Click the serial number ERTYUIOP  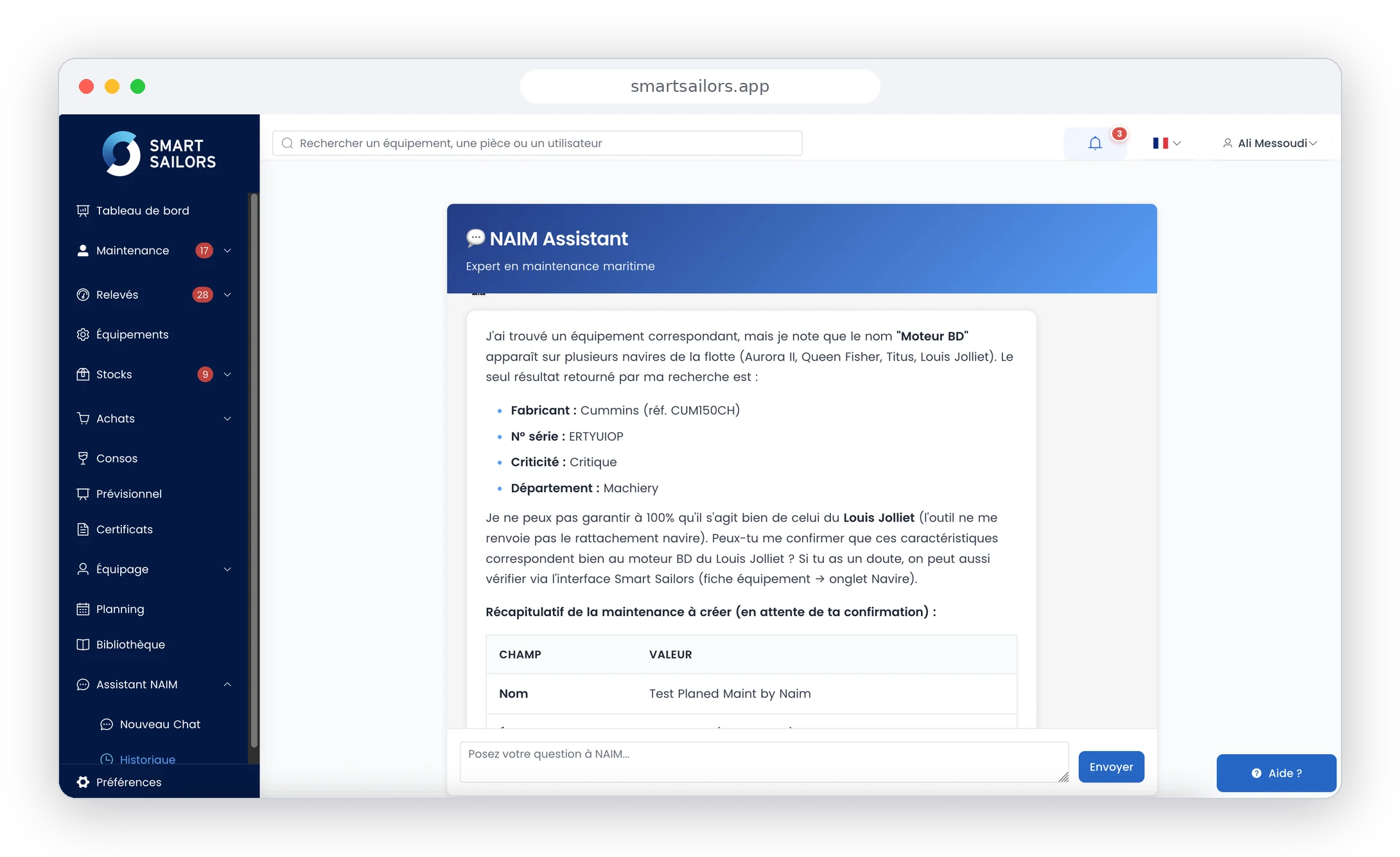point(596,437)
